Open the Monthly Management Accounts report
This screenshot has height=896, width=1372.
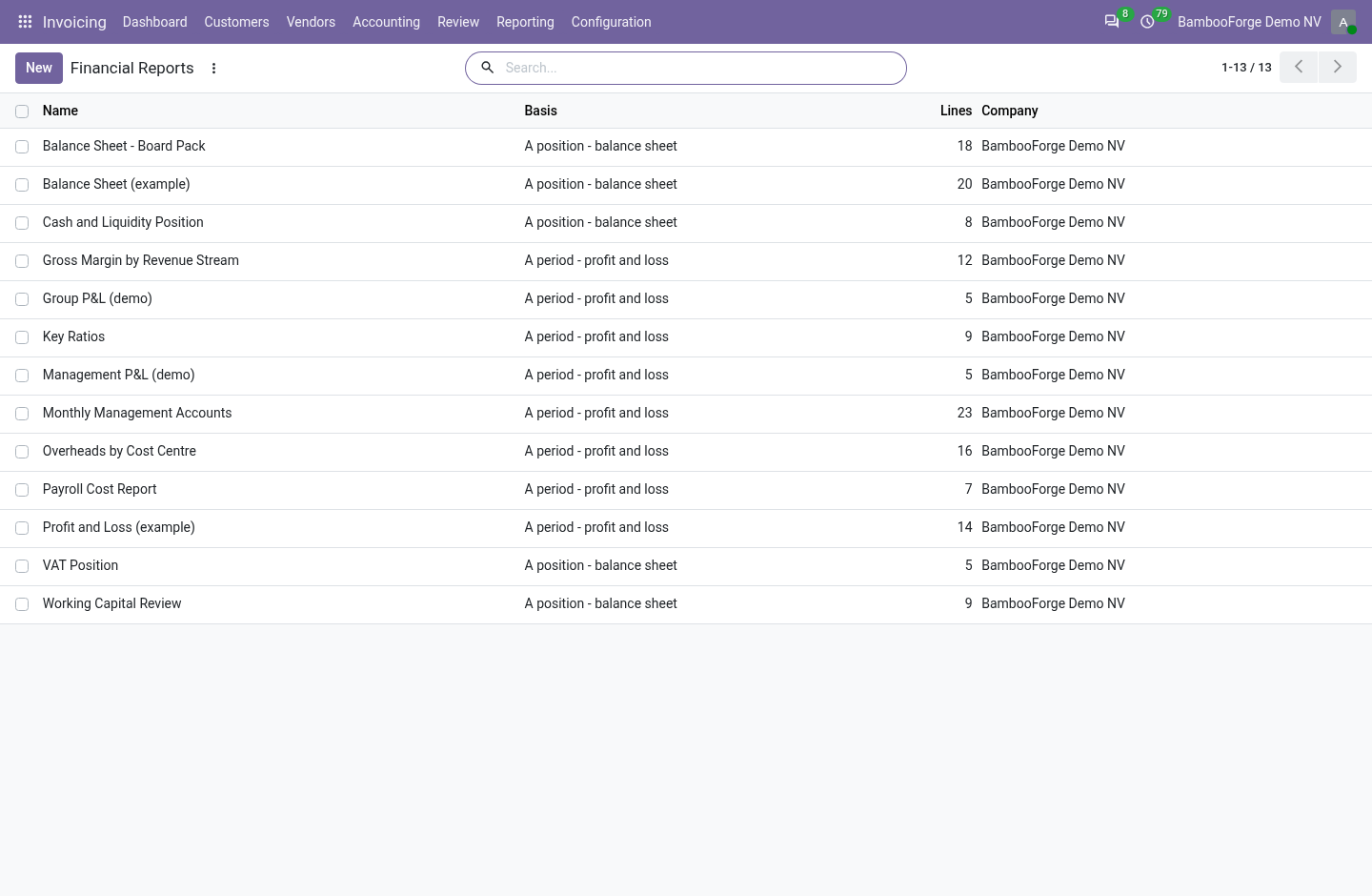coord(137,413)
